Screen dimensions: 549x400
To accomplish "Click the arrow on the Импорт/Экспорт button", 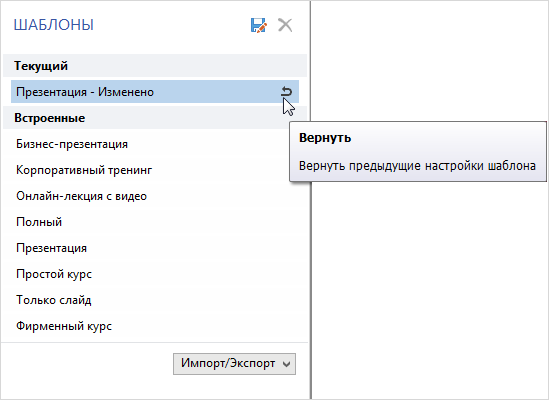I will coord(286,364).
